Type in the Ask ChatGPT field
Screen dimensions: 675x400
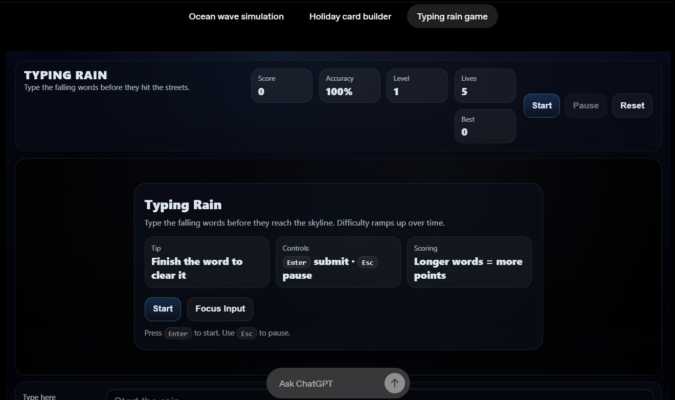pos(325,383)
